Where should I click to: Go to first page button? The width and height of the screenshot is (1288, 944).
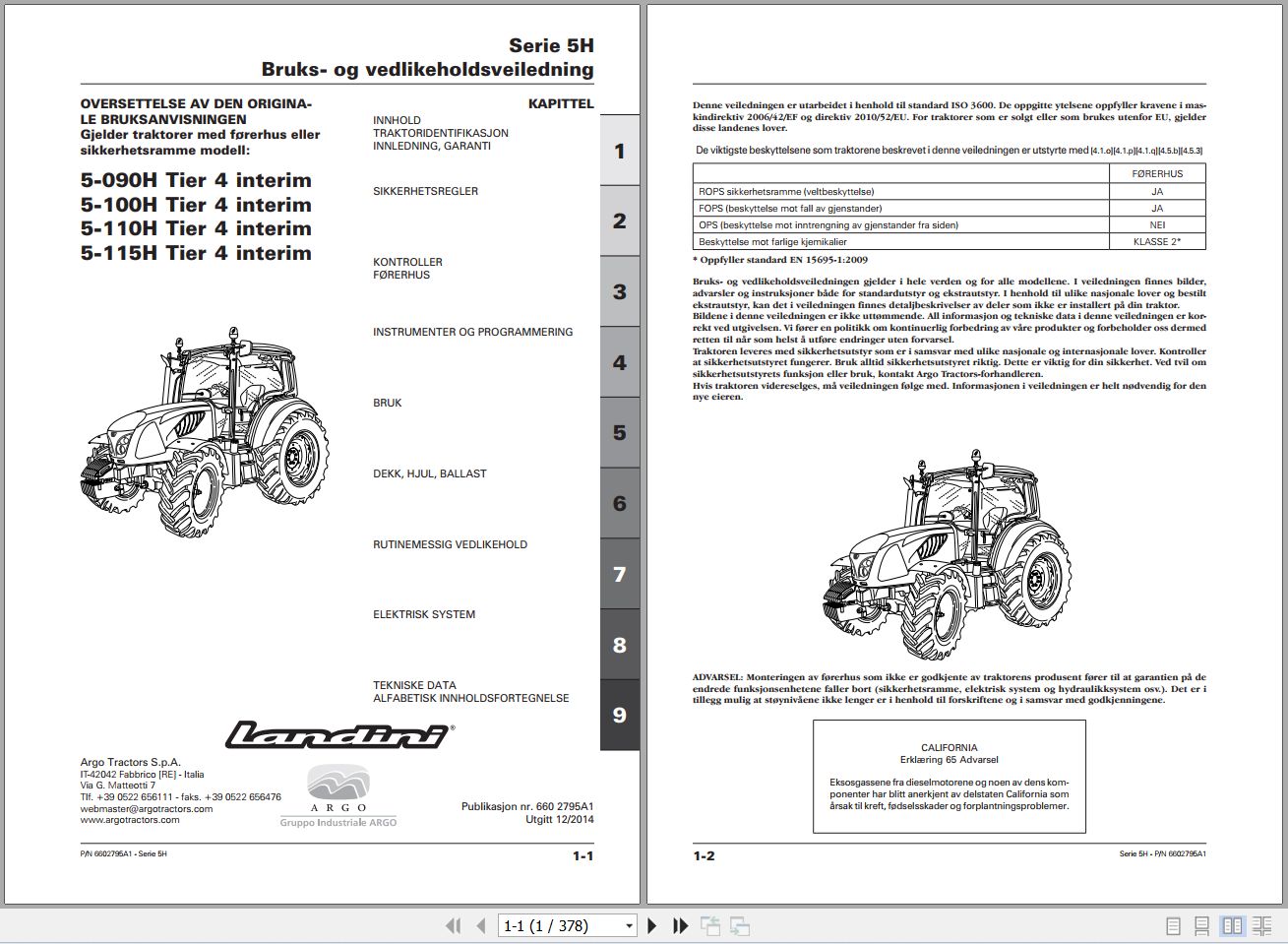[x=454, y=925]
